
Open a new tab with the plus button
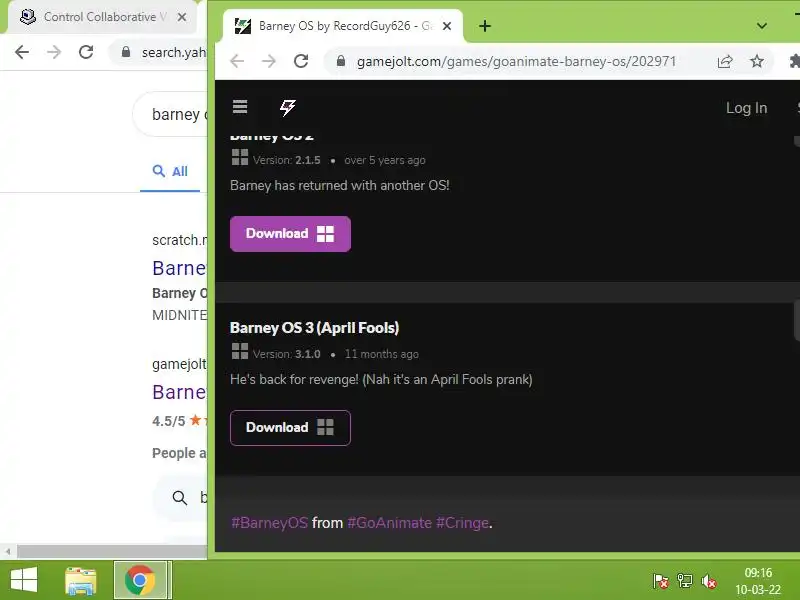485,26
